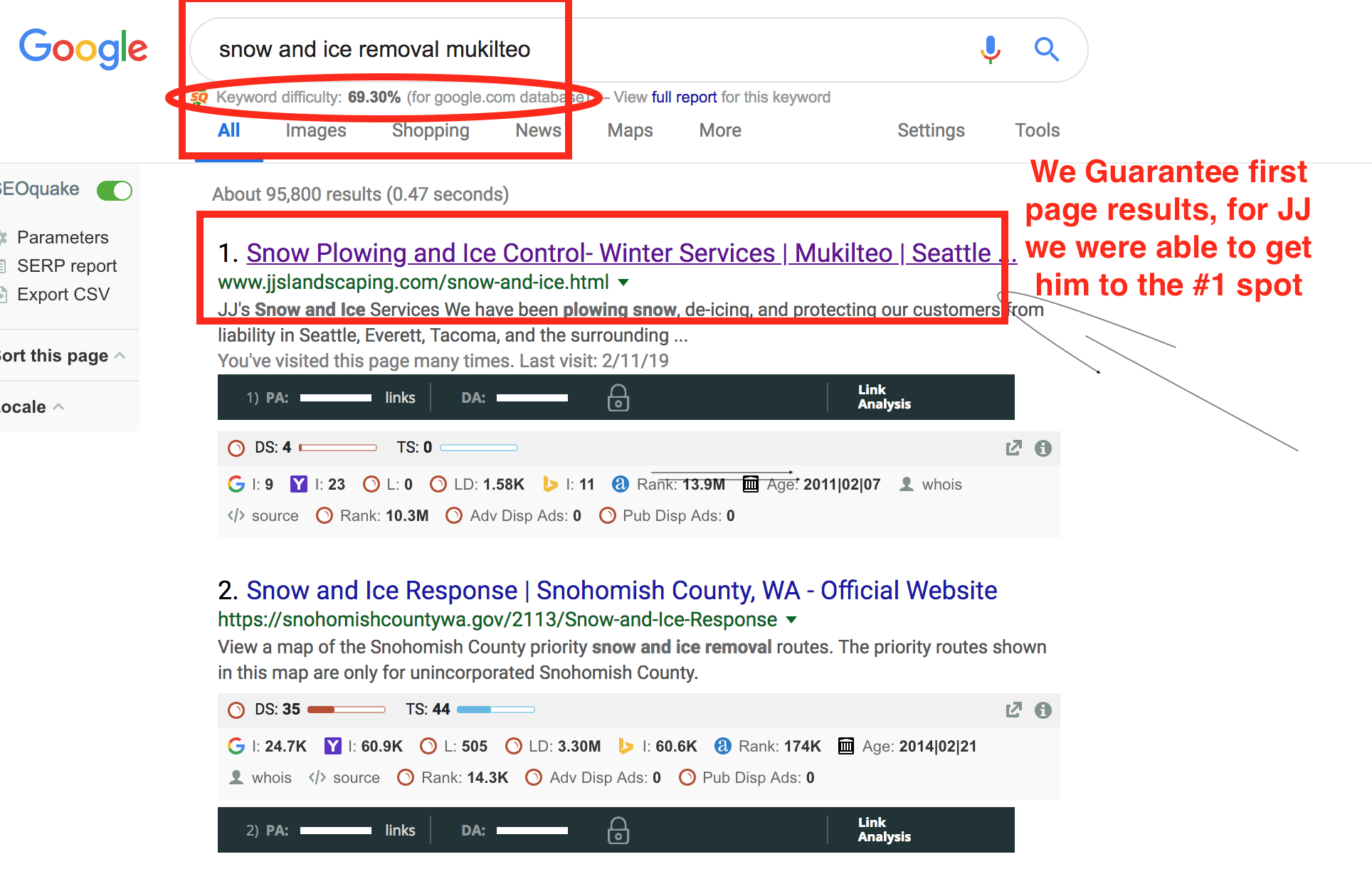Collapse the Locale section chevron
The width and height of the screenshot is (1372, 874).
59,406
